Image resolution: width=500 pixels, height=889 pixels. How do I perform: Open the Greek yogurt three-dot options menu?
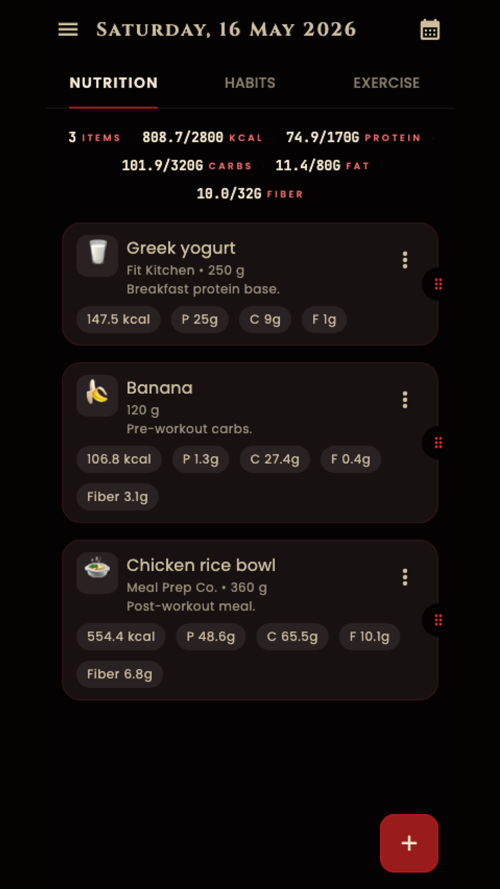pos(405,260)
